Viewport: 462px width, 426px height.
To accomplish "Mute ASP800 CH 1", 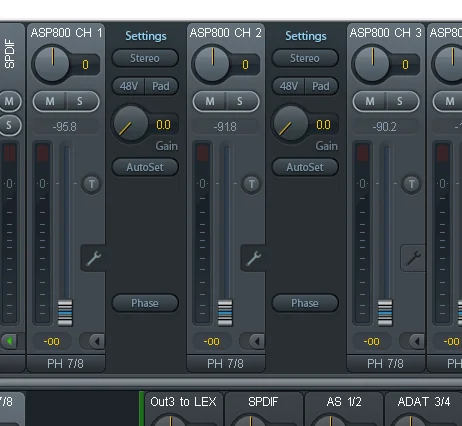I will (50, 101).
